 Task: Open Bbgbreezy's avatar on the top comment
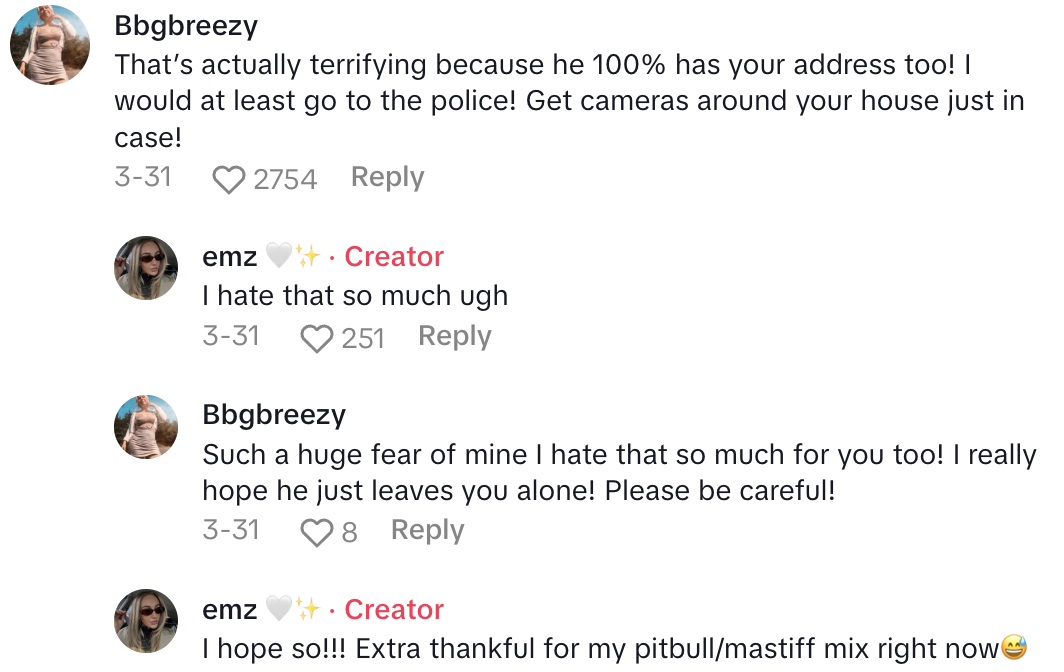click(50, 45)
